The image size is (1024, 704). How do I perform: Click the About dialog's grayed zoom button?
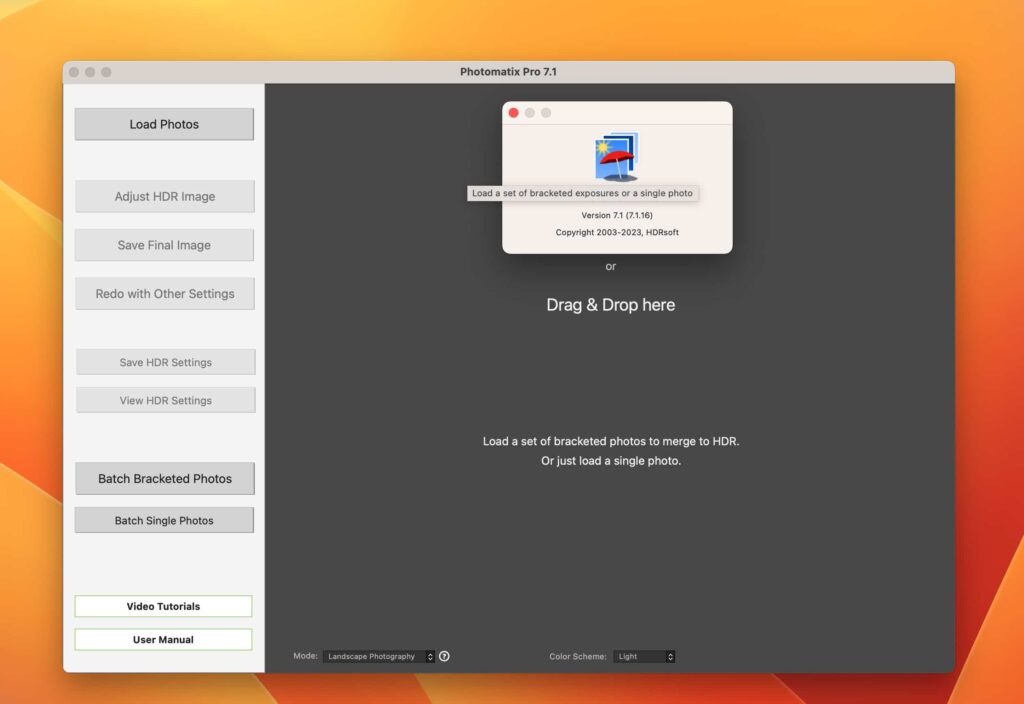pos(546,113)
